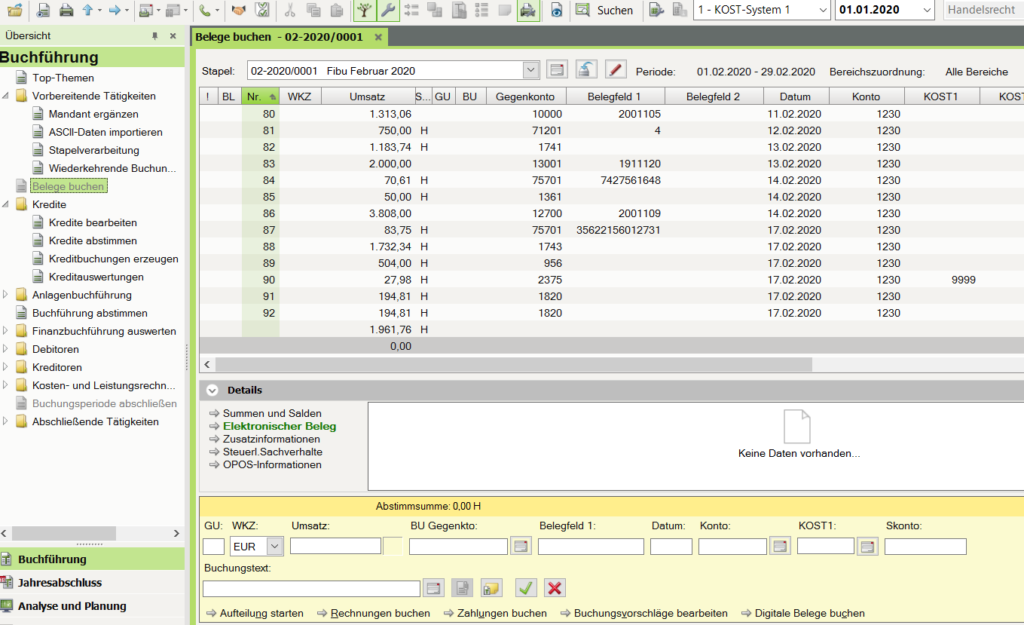The image size is (1024, 625).
Task: Click the blue up arrow icon
Action: coord(88,10)
